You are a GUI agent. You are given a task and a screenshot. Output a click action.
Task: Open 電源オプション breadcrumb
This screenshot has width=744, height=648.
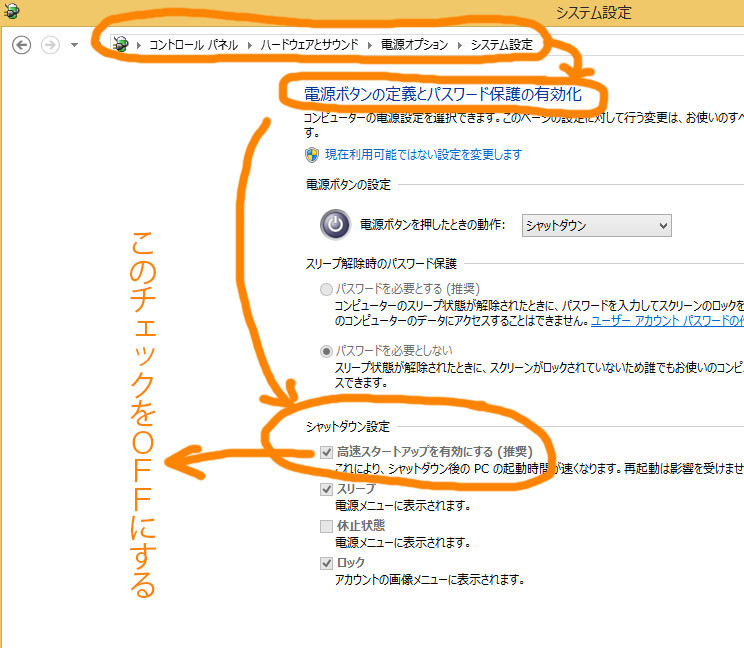[415, 45]
